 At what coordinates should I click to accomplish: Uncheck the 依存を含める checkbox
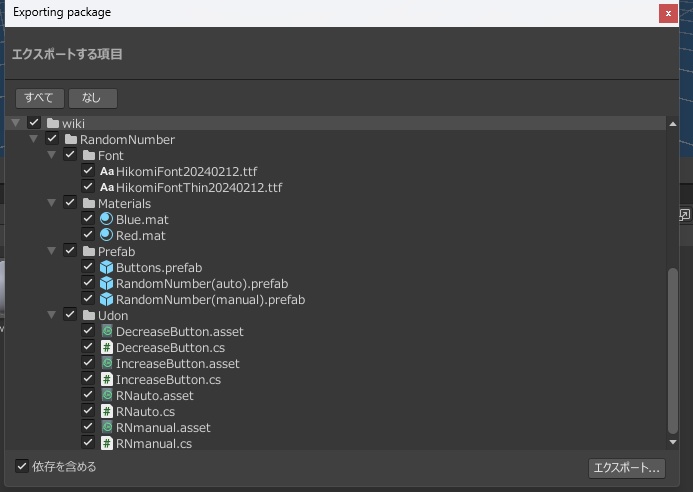pyautogui.click(x=22, y=465)
